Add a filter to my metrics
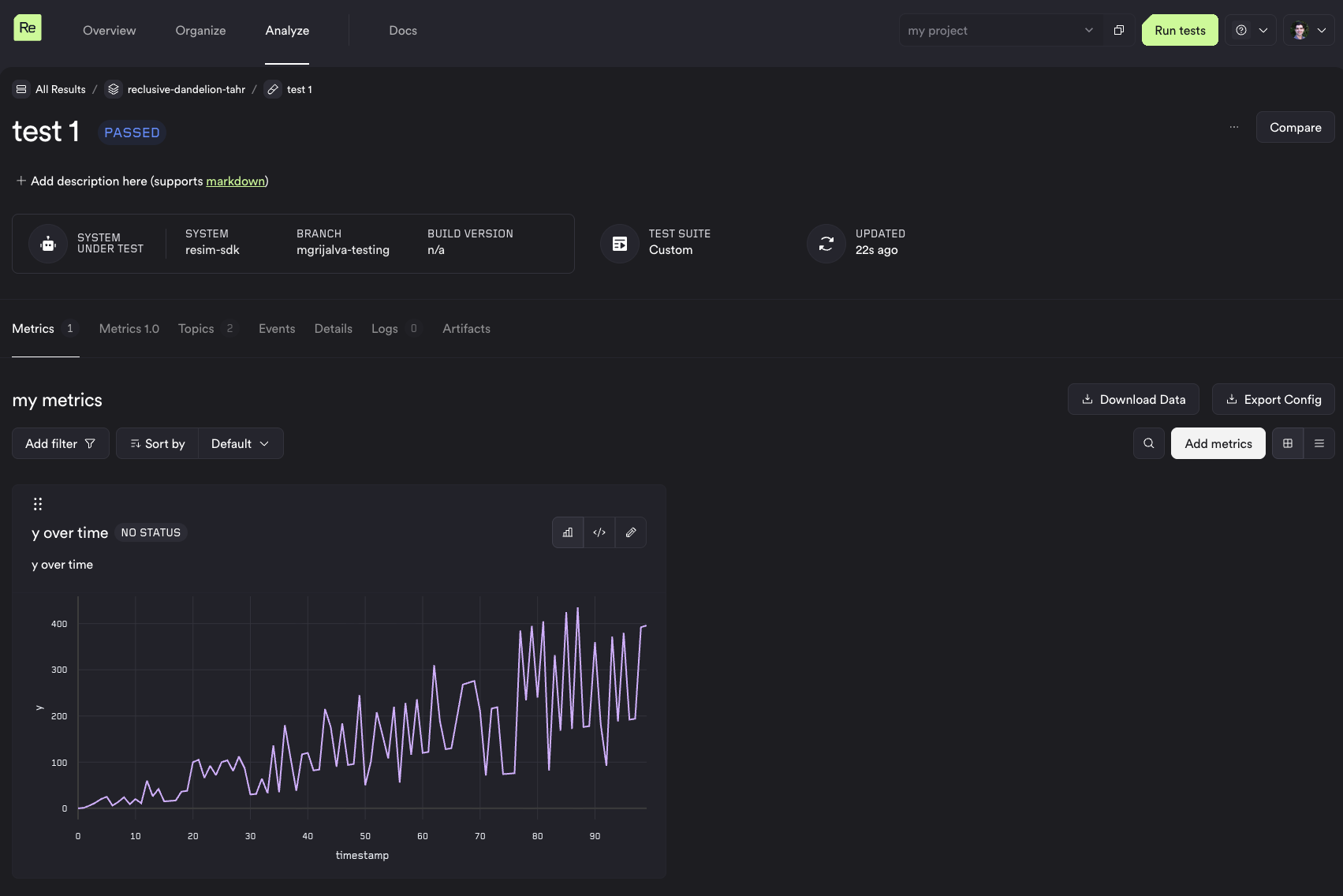The height and width of the screenshot is (896, 1343). [x=60, y=443]
